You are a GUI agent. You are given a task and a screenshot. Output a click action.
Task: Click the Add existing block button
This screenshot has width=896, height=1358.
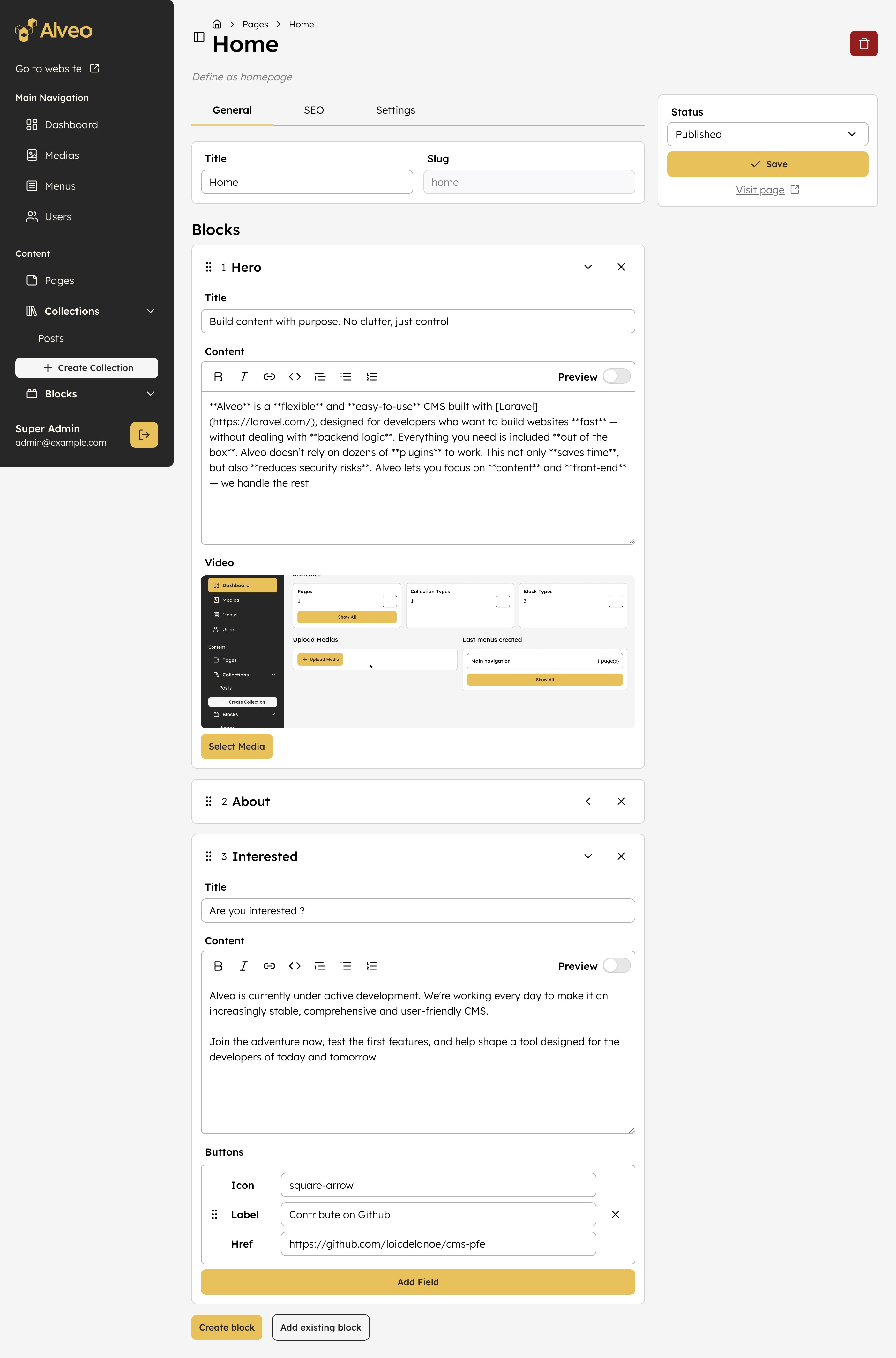click(321, 1327)
